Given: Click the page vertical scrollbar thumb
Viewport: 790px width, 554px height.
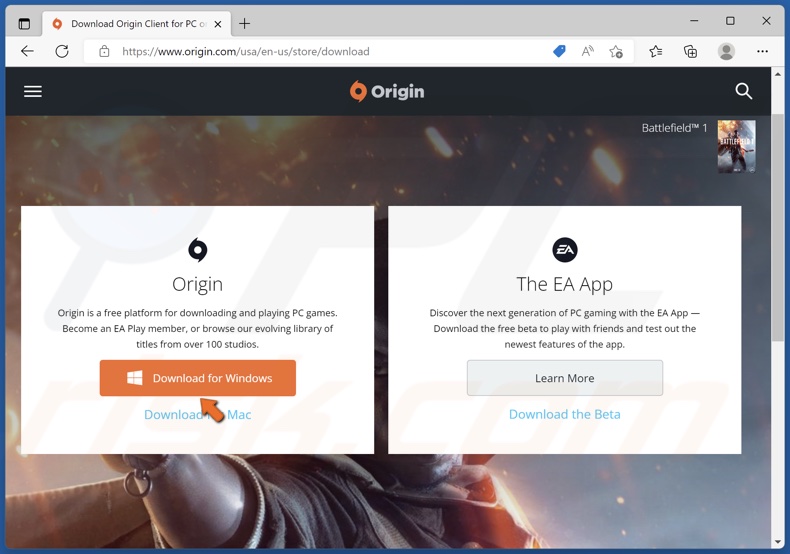Looking at the screenshot, I should pyautogui.click(x=778, y=228).
